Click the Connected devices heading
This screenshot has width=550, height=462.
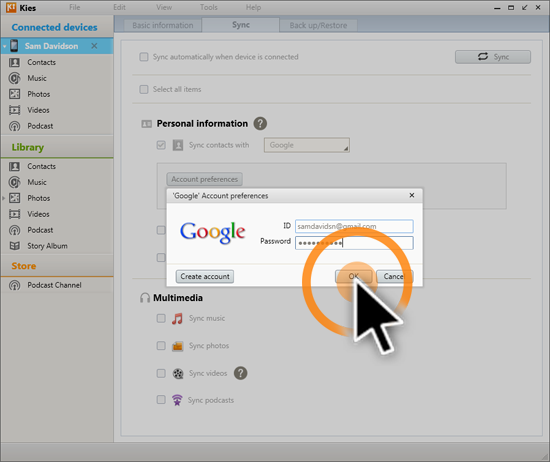pyautogui.click(x=54, y=27)
